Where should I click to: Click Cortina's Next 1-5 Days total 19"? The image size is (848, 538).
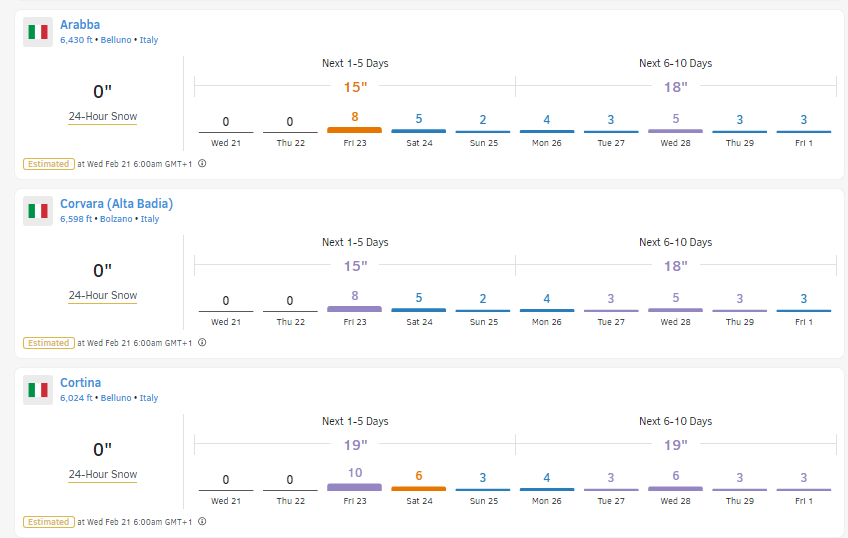(x=355, y=445)
